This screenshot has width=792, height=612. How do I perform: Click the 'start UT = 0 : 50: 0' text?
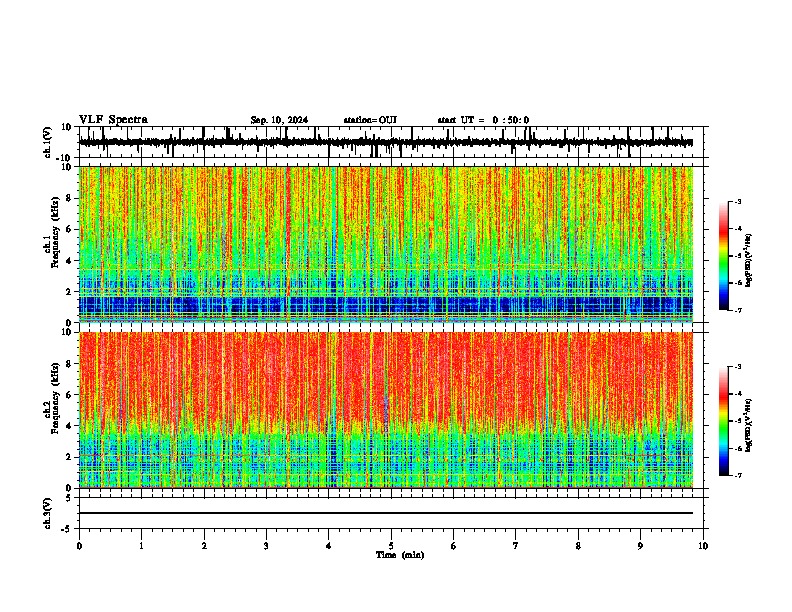(x=483, y=120)
